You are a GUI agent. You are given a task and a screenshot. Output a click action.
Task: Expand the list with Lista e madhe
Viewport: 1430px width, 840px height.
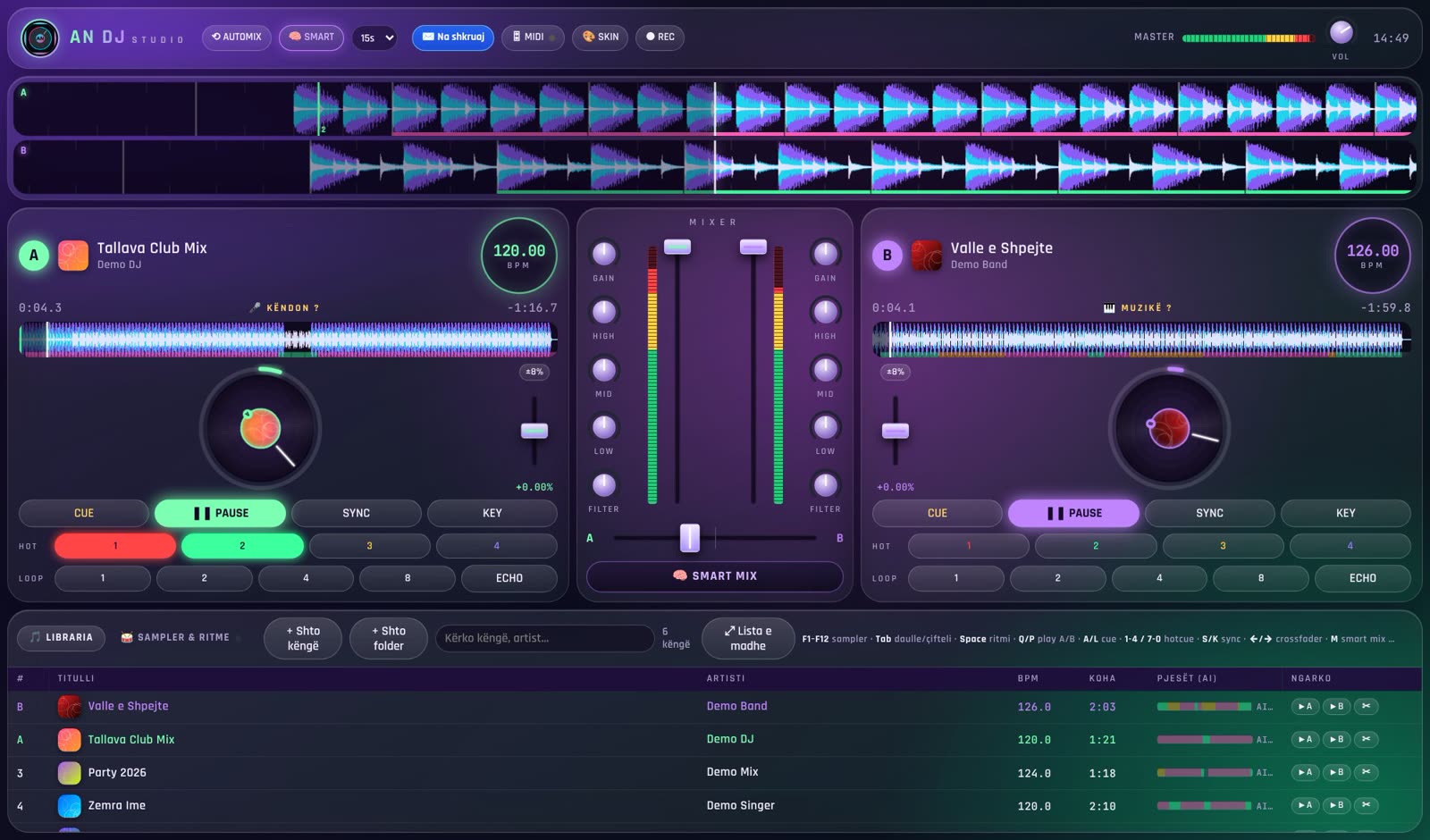tap(748, 638)
